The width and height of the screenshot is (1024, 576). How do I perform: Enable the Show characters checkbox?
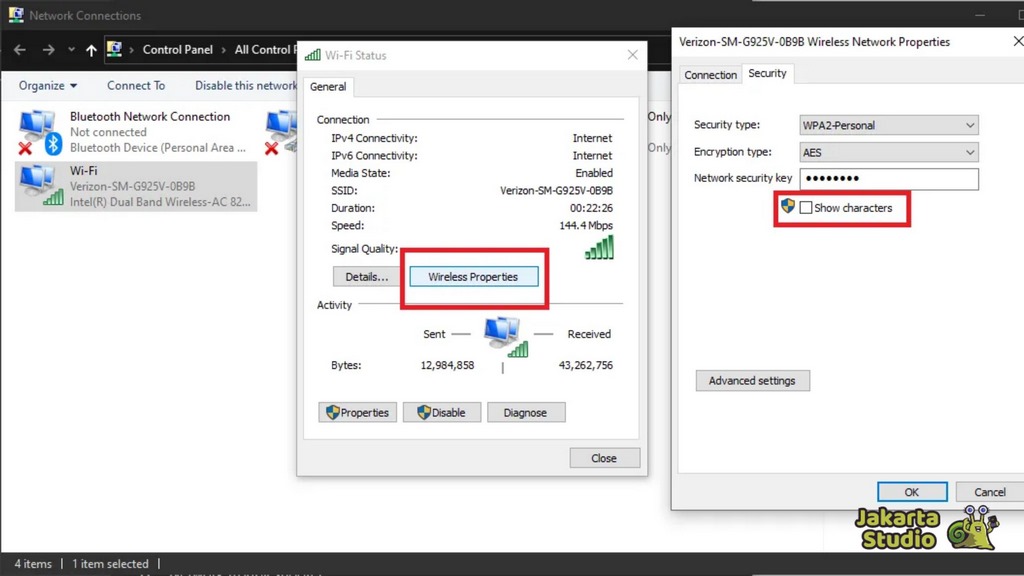click(x=806, y=208)
